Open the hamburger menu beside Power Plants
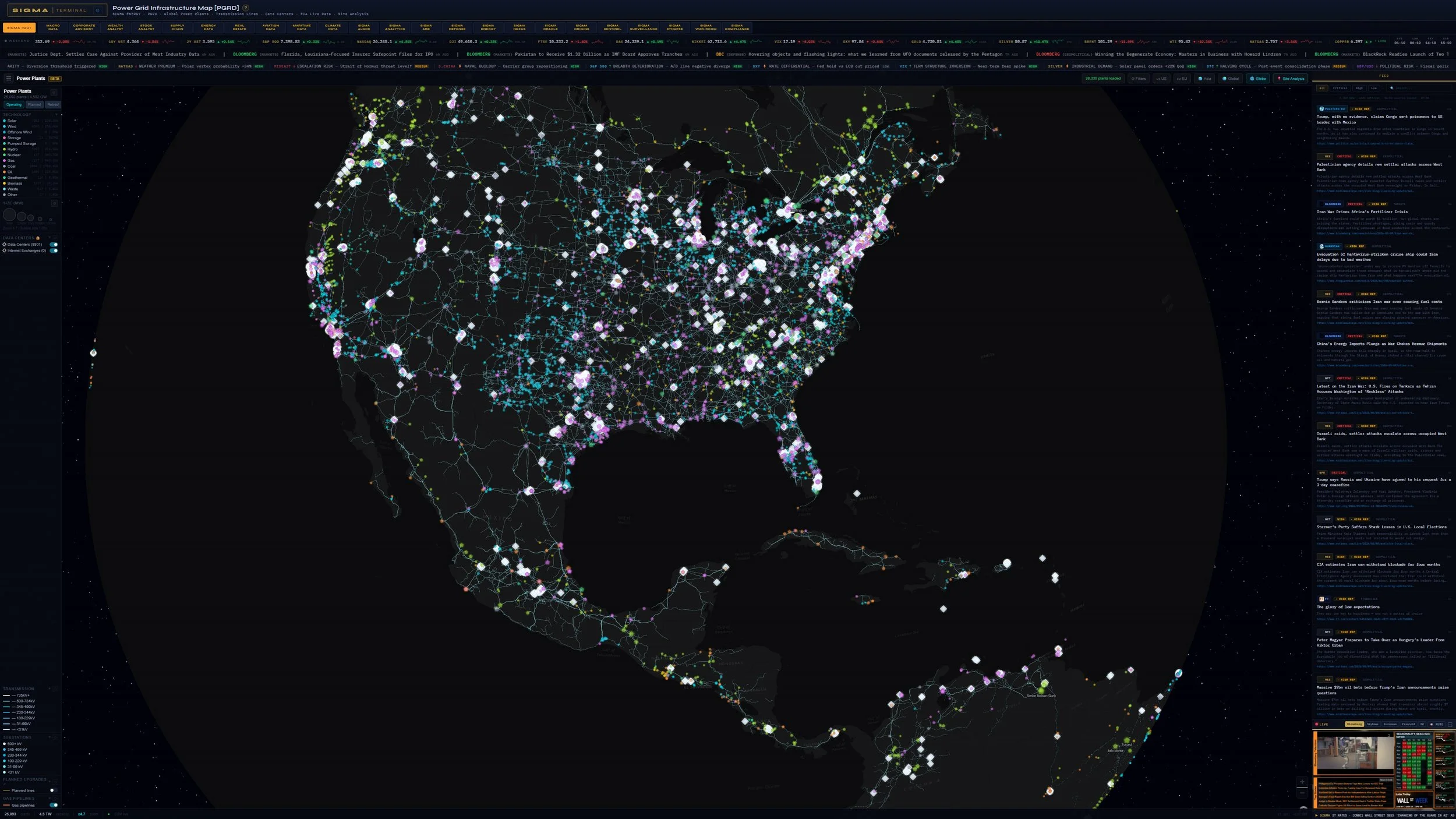1456x819 pixels. click(8, 78)
